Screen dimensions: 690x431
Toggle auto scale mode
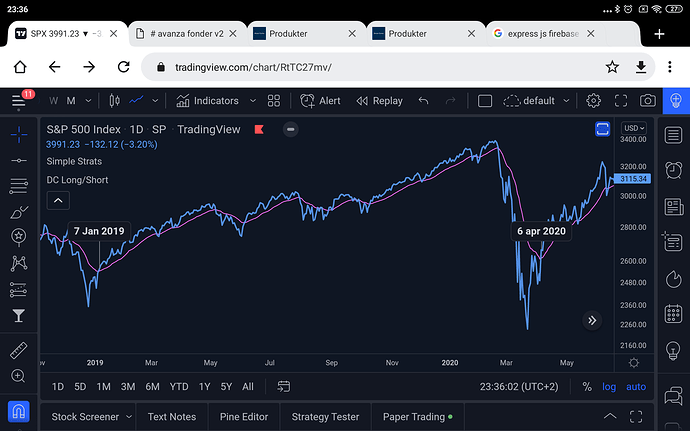point(636,387)
